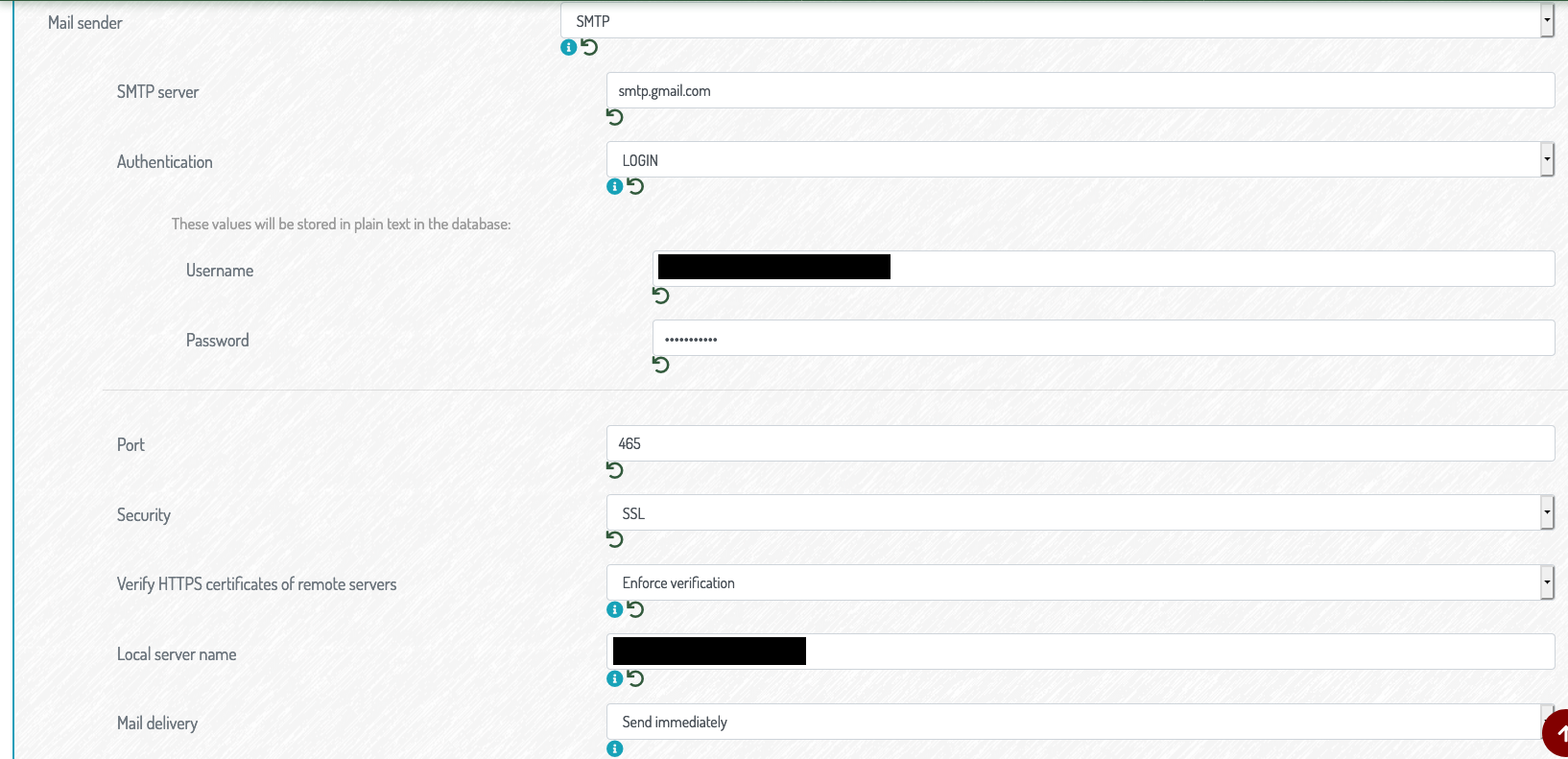This screenshot has height=759, width=1568.
Task: Show info for the Mail delivery setting
Action: point(615,748)
